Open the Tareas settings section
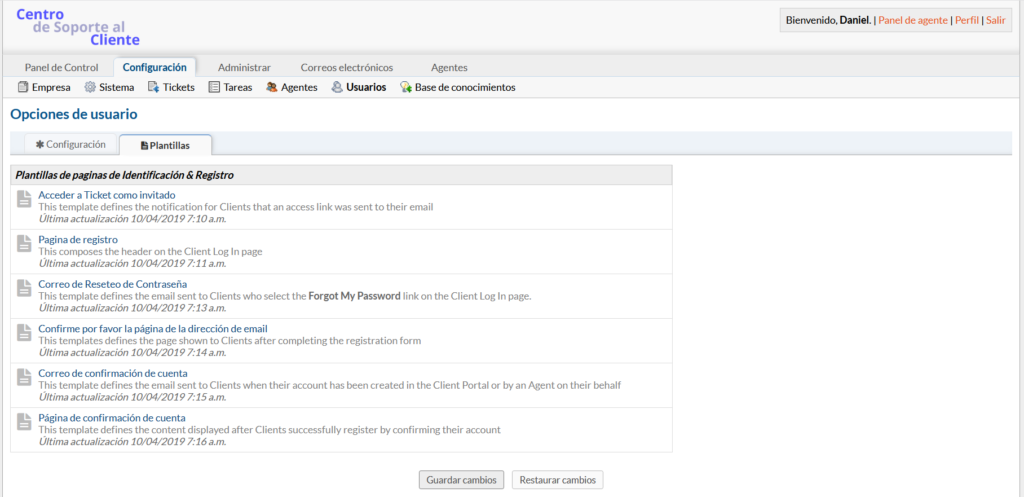This screenshot has height=497, width=1024. tap(230, 87)
